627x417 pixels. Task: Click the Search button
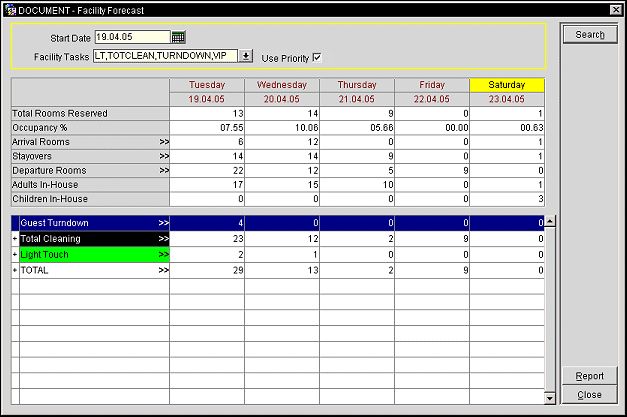[x=589, y=35]
